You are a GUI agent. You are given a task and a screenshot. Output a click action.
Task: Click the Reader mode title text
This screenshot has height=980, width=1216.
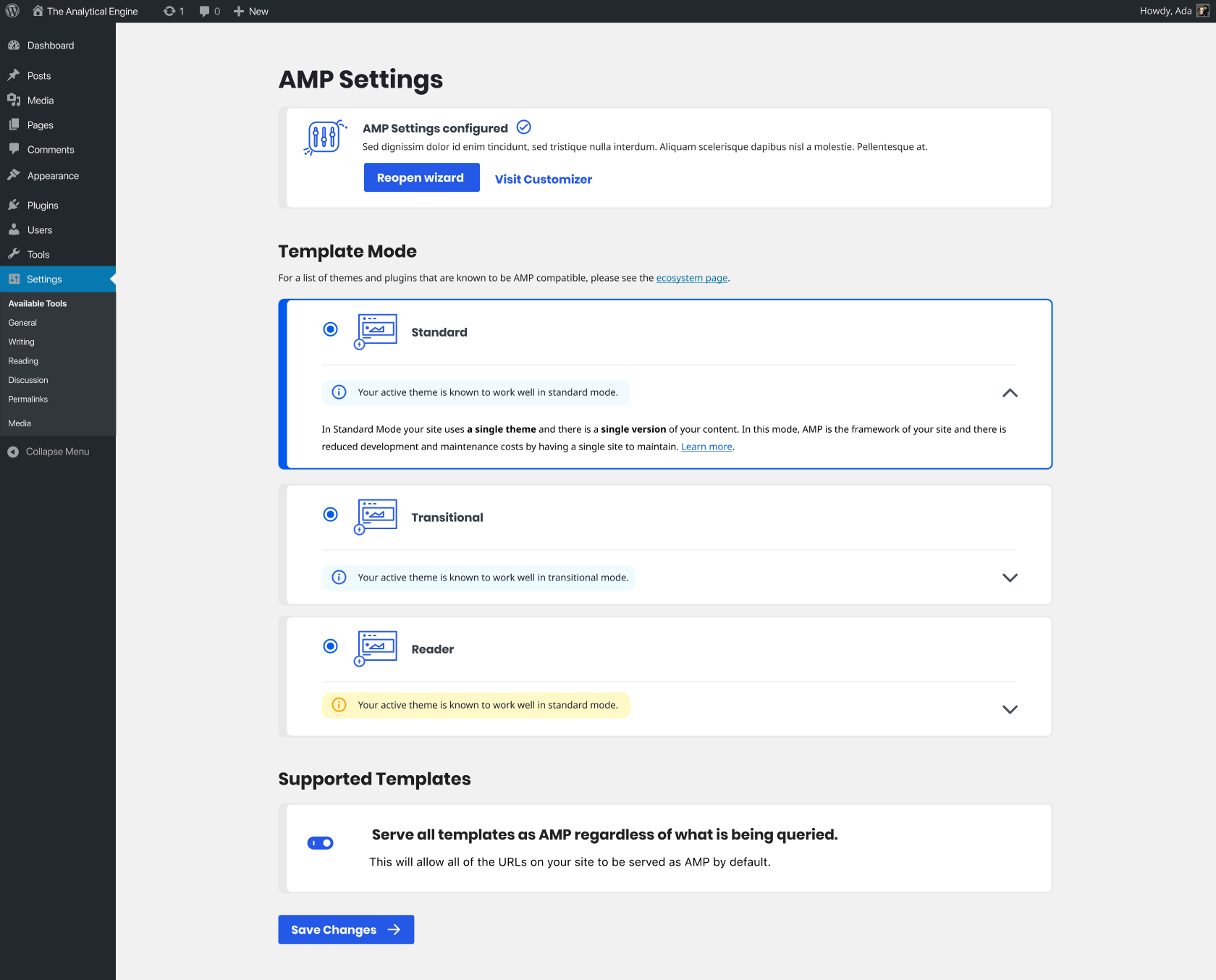click(x=433, y=649)
